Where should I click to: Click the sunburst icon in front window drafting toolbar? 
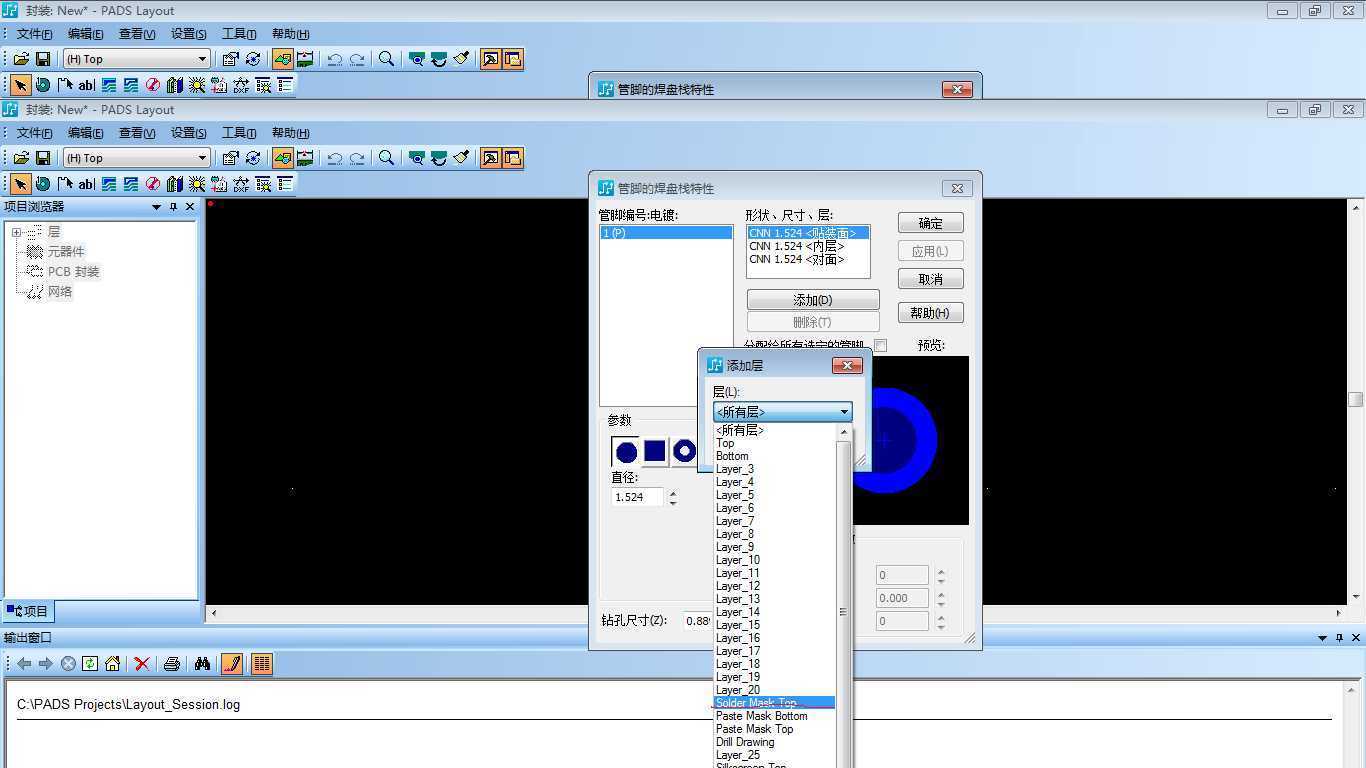tap(197, 184)
